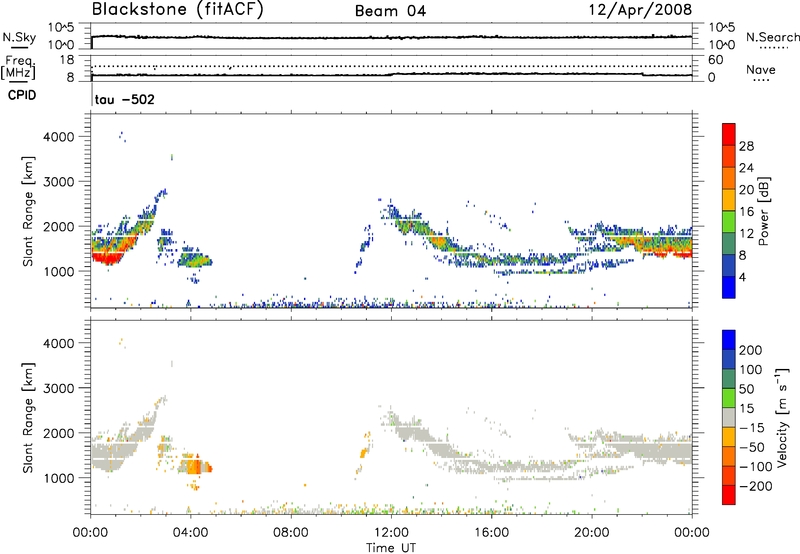Screen dimensions: 800x554
Task: Pick the blue top segment of Velocity bar
Action: pos(729,340)
